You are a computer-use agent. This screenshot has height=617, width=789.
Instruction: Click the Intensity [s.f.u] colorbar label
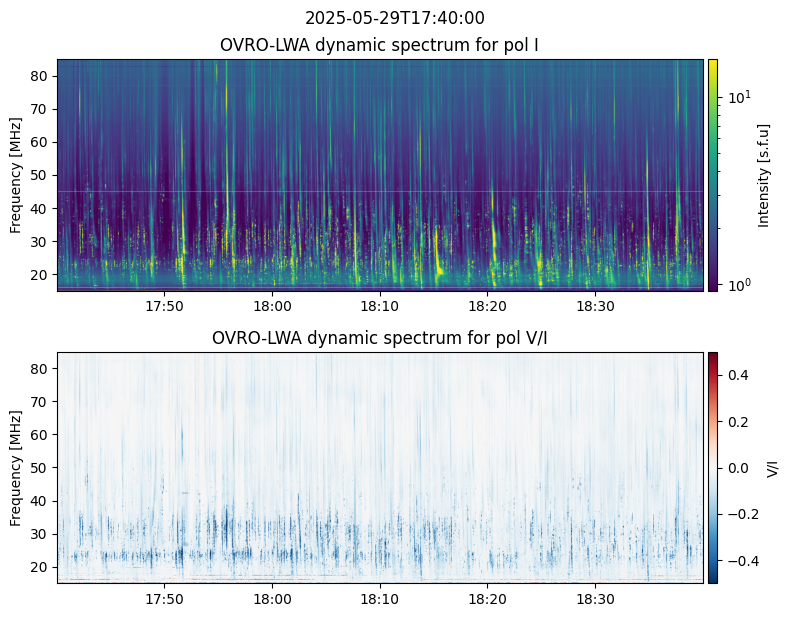[x=764, y=175]
